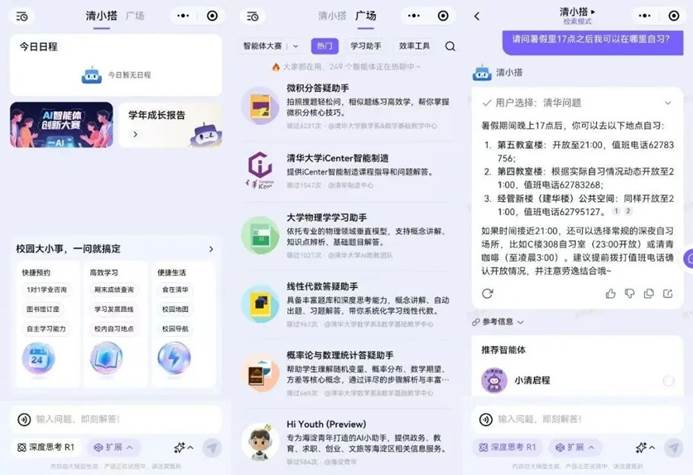This screenshot has height=475, width=693.
Task: Select the radio circle beside 小清启程
Action: click(668, 380)
